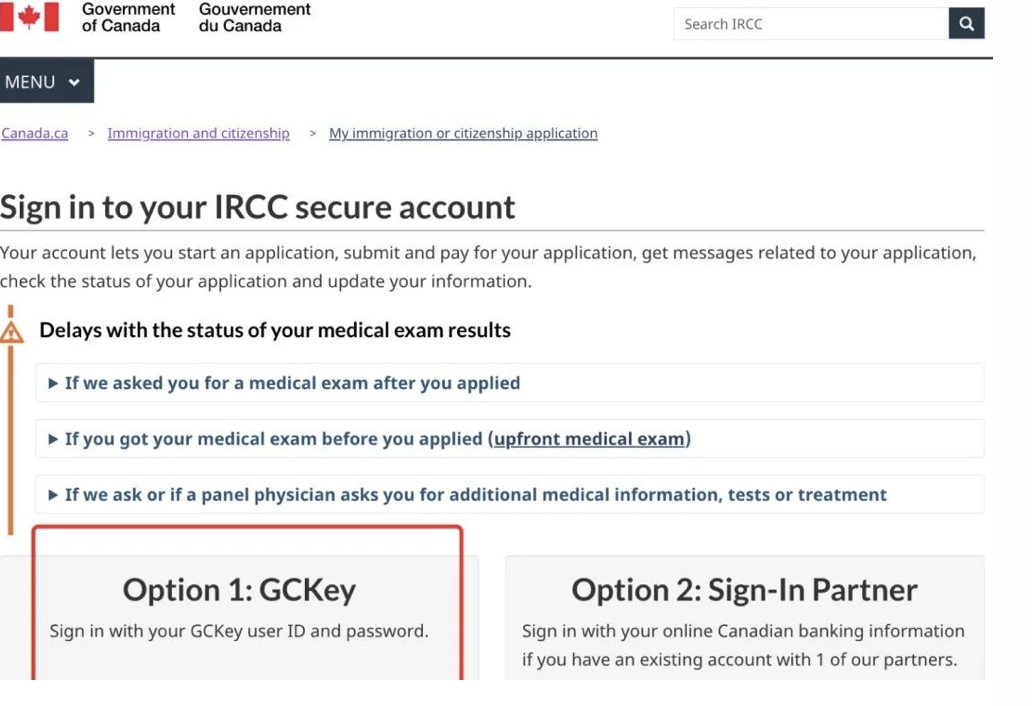The width and height of the screenshot is (1032, 706).
Task: Go to Canada.ca breadcrumb
Action: 35,133
